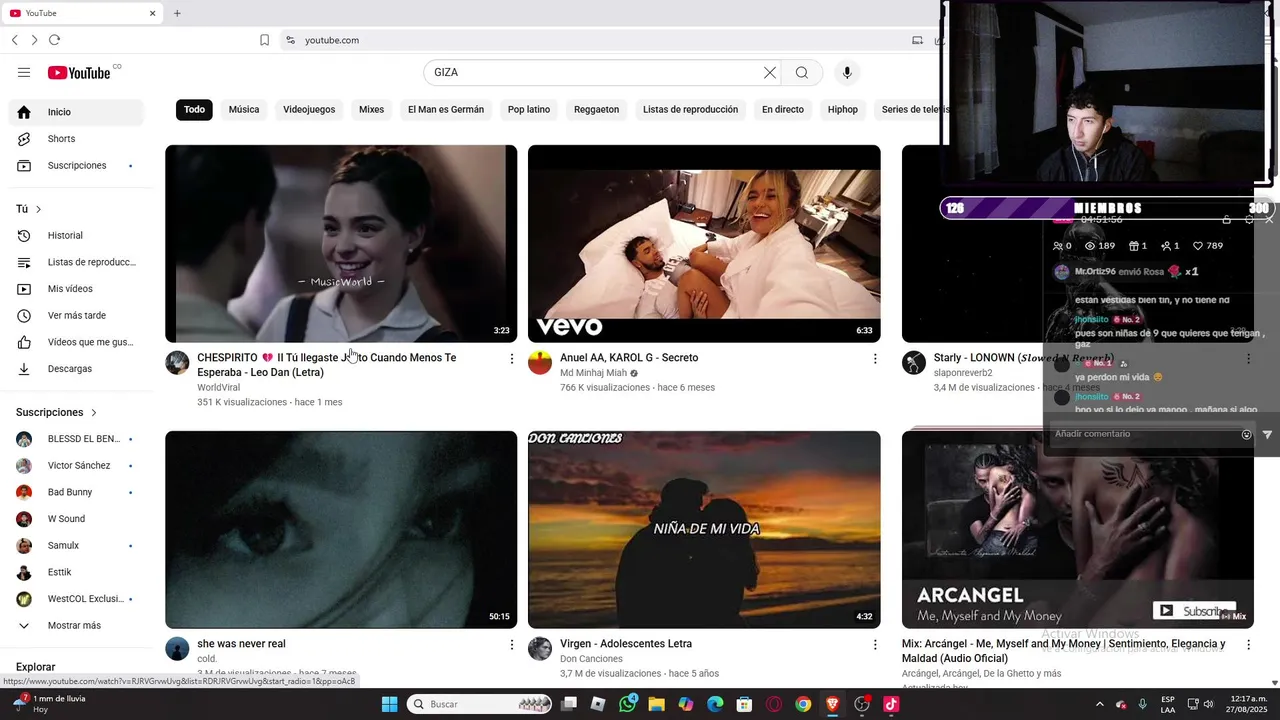Click the YouTube logo

point(79,72)
